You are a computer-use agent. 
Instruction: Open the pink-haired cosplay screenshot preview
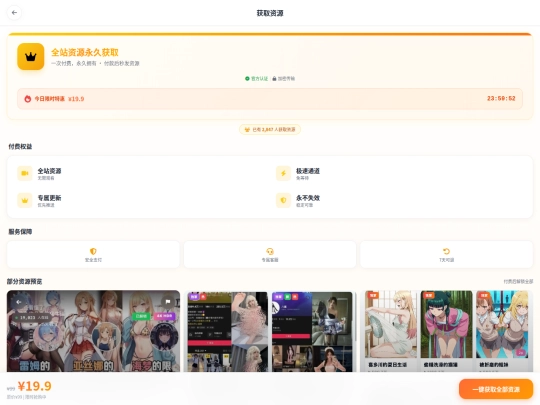(227, 332)
